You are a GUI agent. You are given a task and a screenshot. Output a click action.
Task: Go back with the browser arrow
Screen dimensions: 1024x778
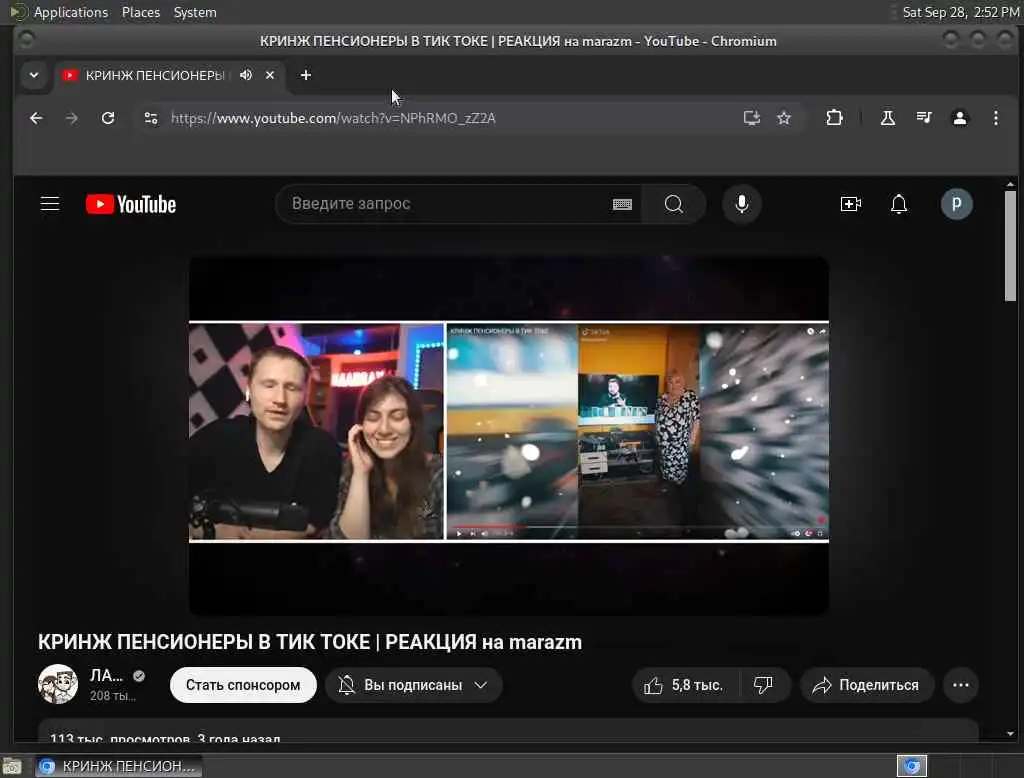pyautogui.click(x=37, y=118)
